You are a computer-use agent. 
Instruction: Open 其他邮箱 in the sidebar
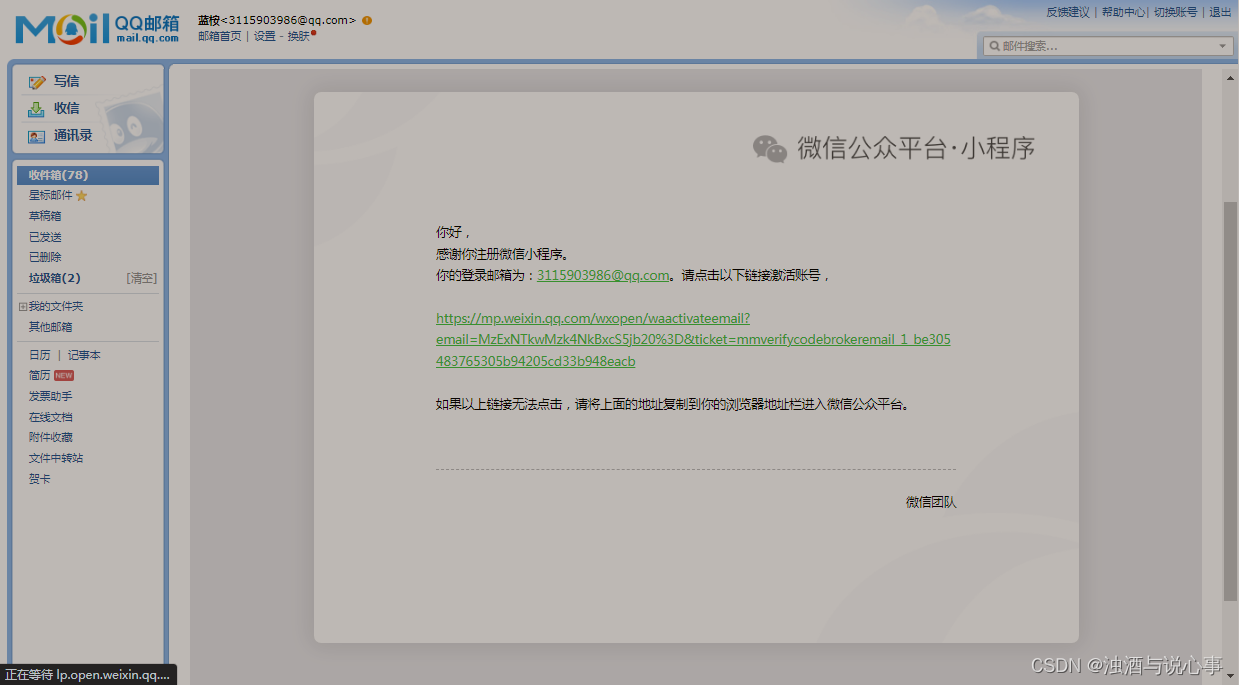pyautogui.click(x=50, y=327)
